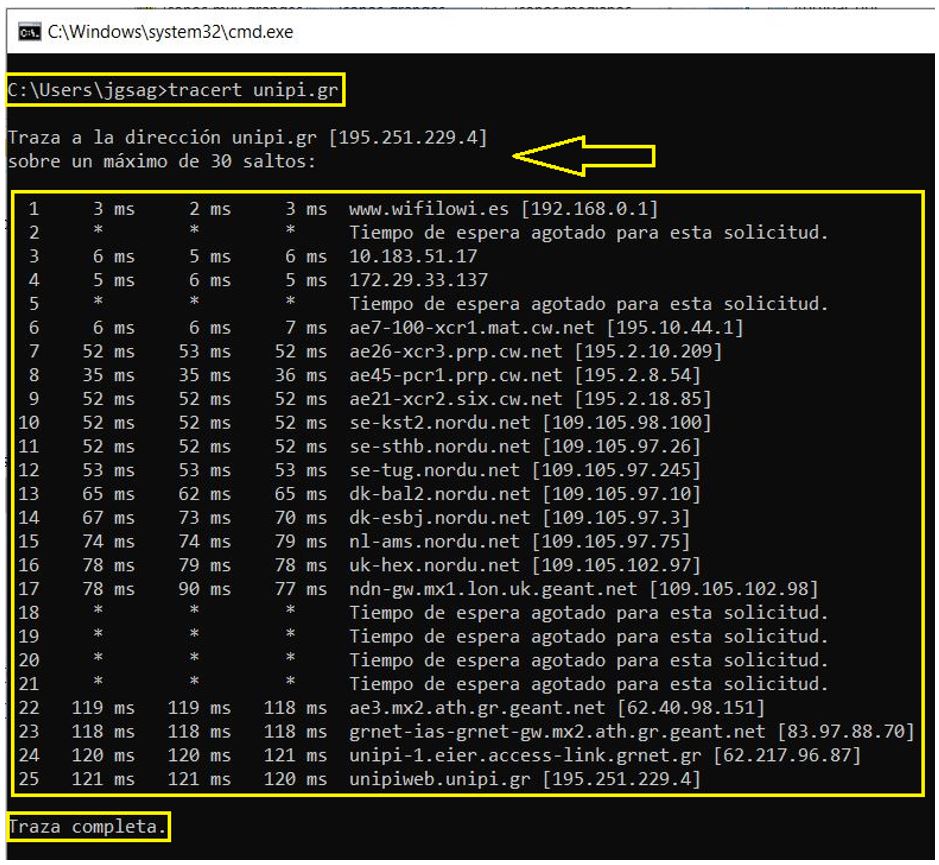939x865 pixels.
Task: Select unipiweb.unipi.gr final hop hostname
Action: (440, 779)
